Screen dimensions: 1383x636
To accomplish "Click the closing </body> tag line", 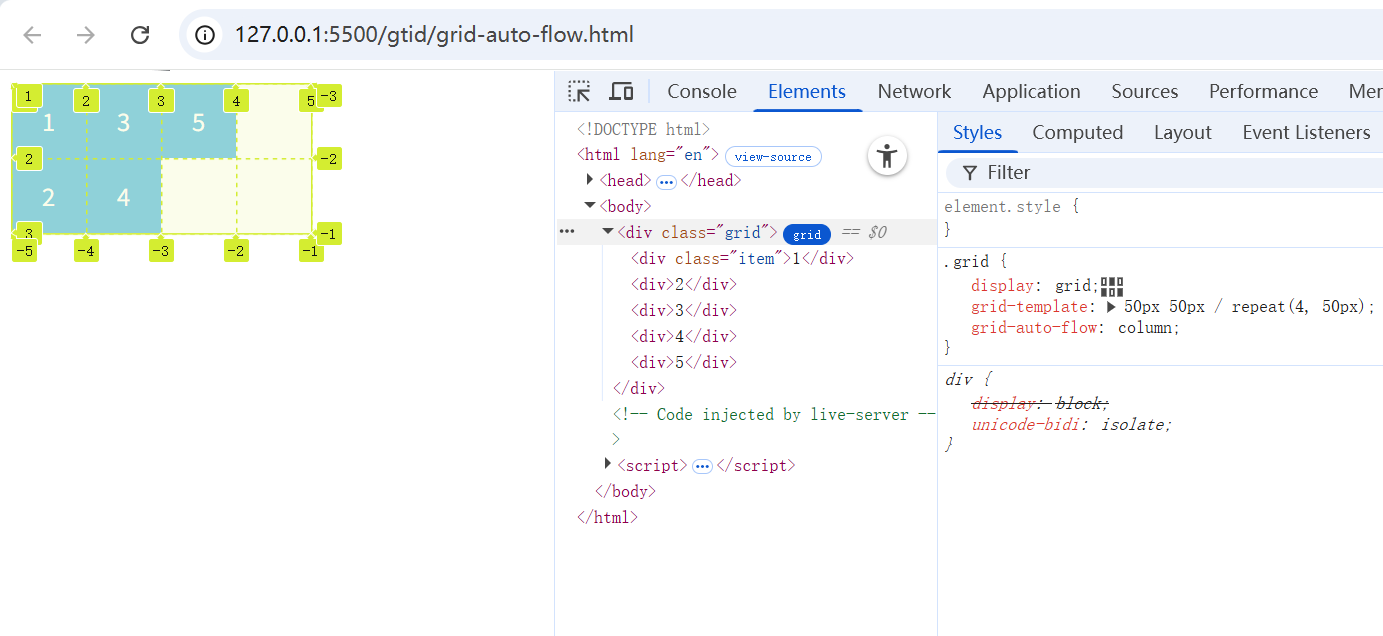I will pyautogui.click(x=625, y=491).
